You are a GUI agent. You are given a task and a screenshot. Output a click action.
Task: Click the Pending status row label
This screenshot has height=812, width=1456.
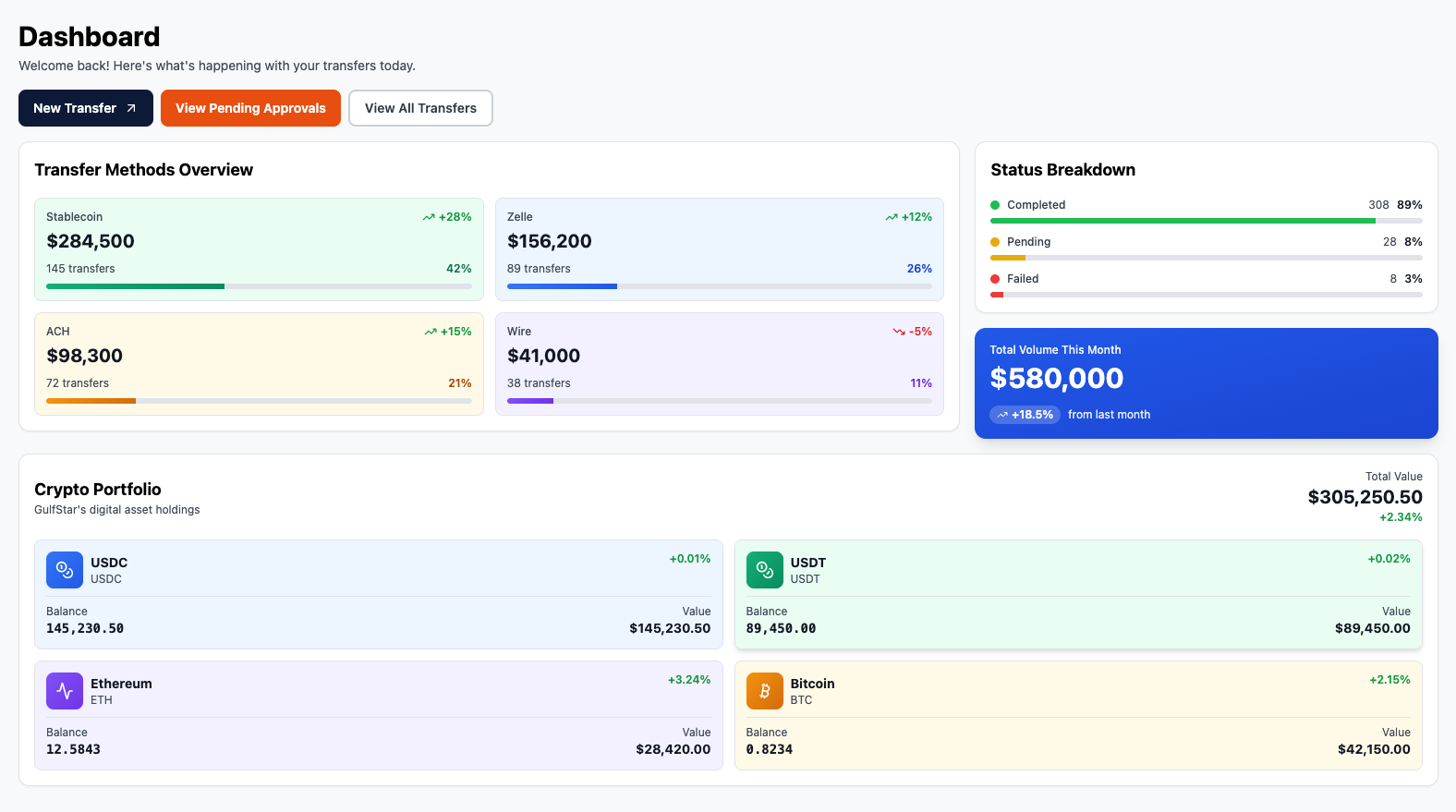tap(1028, 242)
